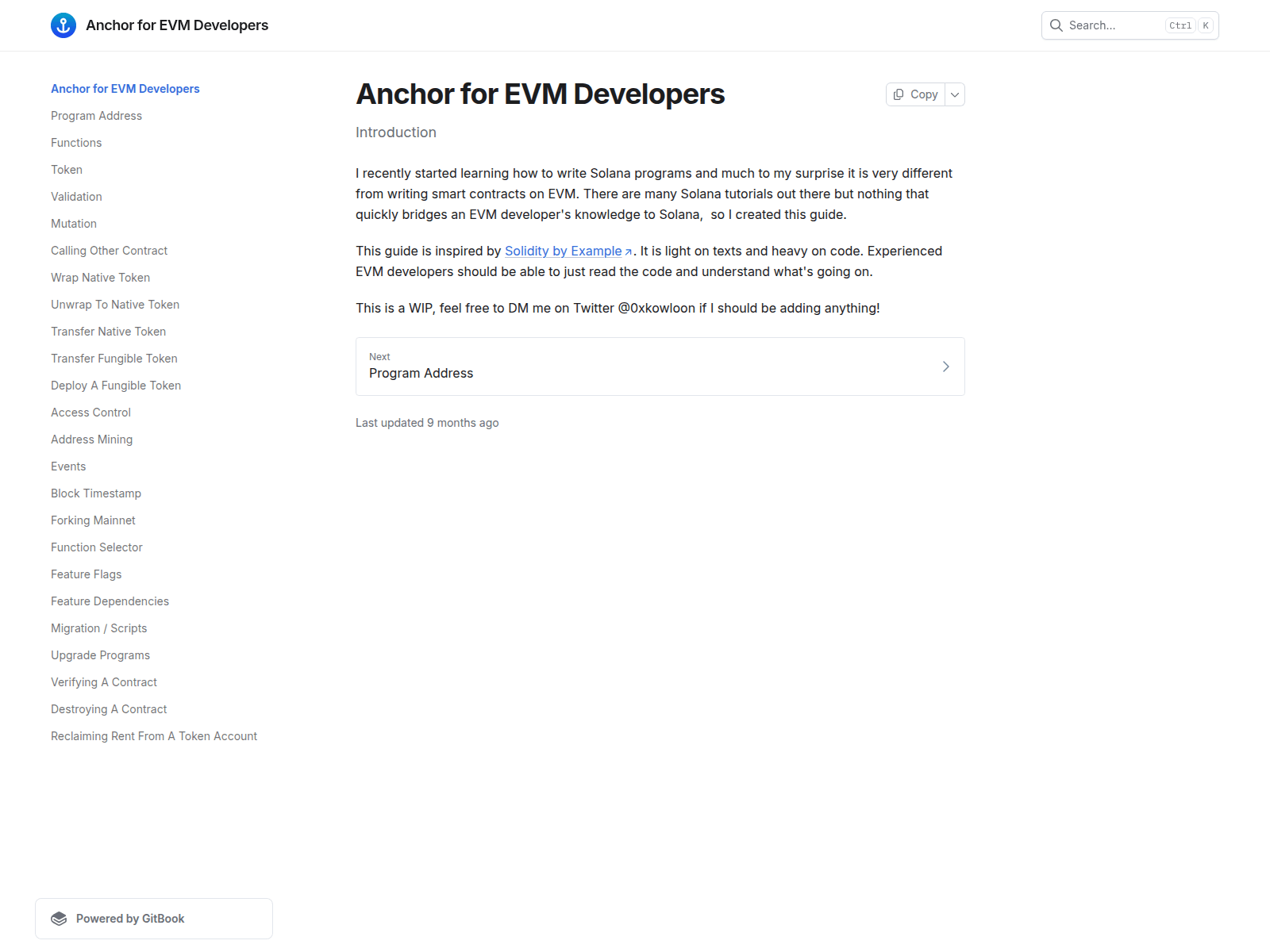Click the copy page icon
Screen dimensions: 1270x952
coord(899,94)
